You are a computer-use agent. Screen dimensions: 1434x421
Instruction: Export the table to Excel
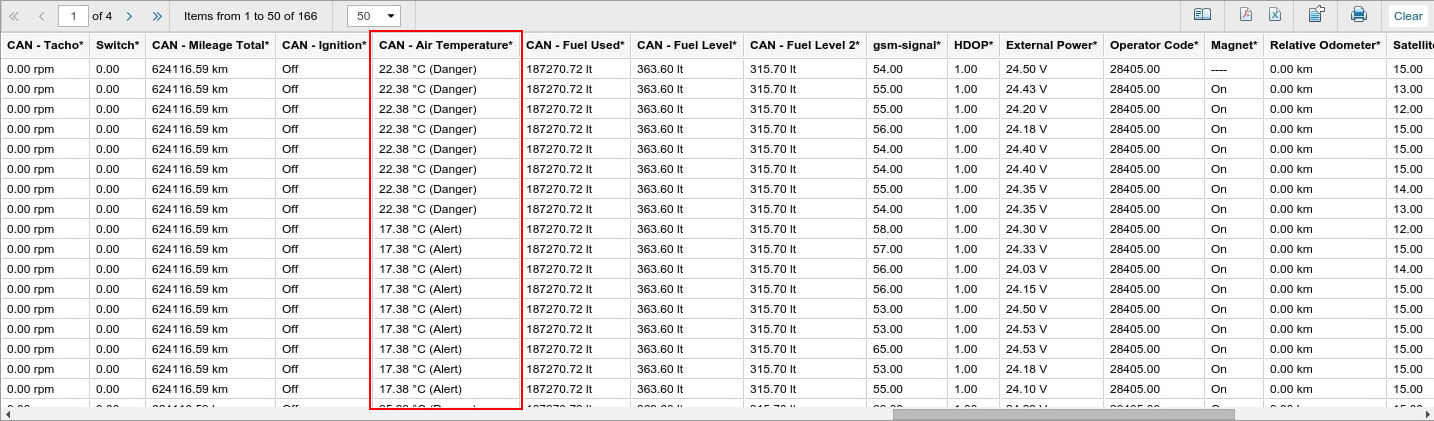1275,15
